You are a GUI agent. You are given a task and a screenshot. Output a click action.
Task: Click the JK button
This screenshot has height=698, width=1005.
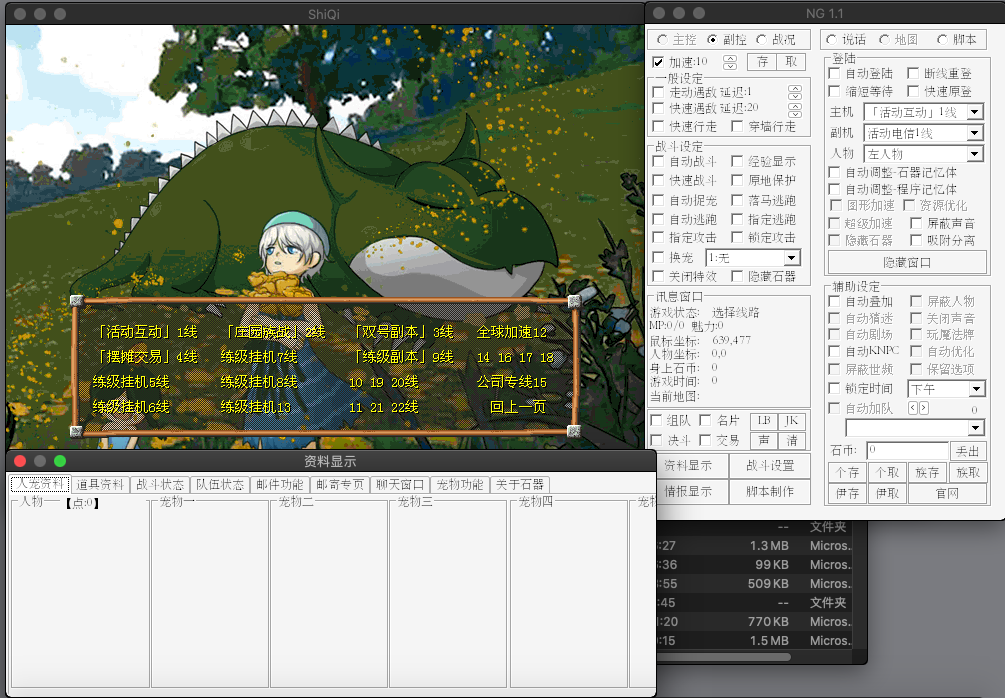point(792,421)
